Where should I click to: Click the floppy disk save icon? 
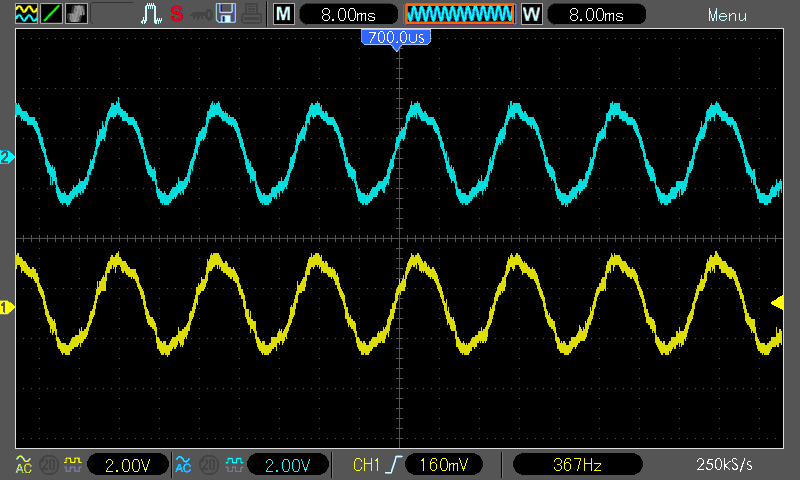[226, 14]
